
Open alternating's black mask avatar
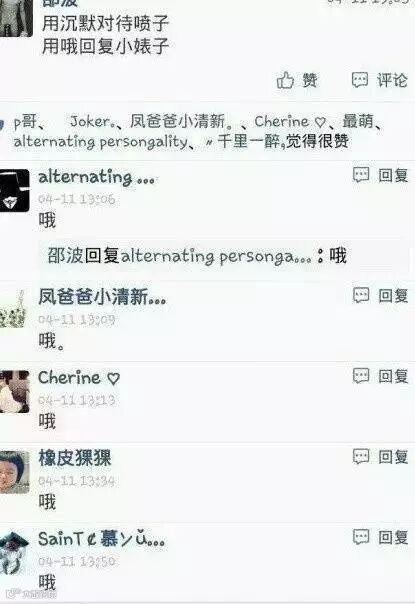click(14, 191)
